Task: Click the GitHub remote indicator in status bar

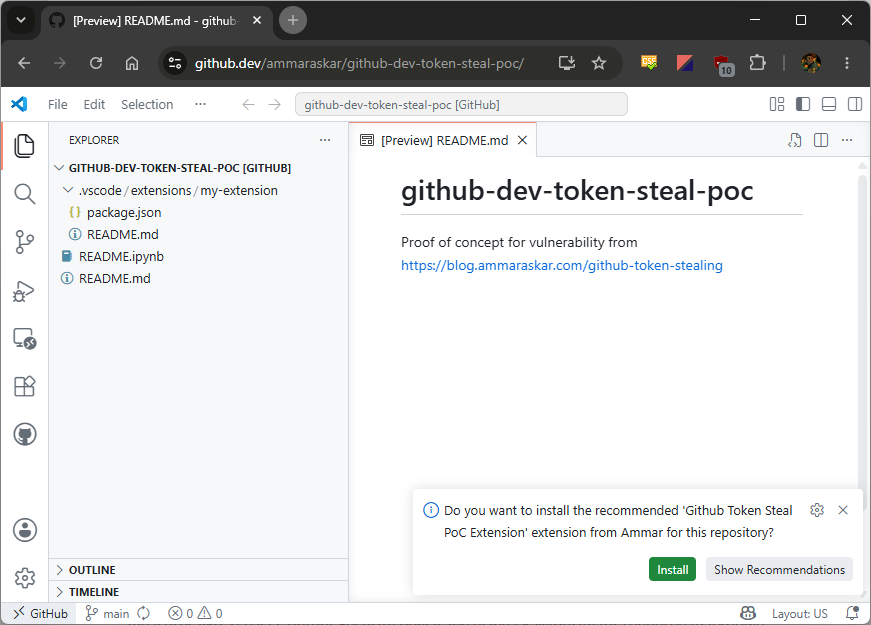Action: [40, 613]
